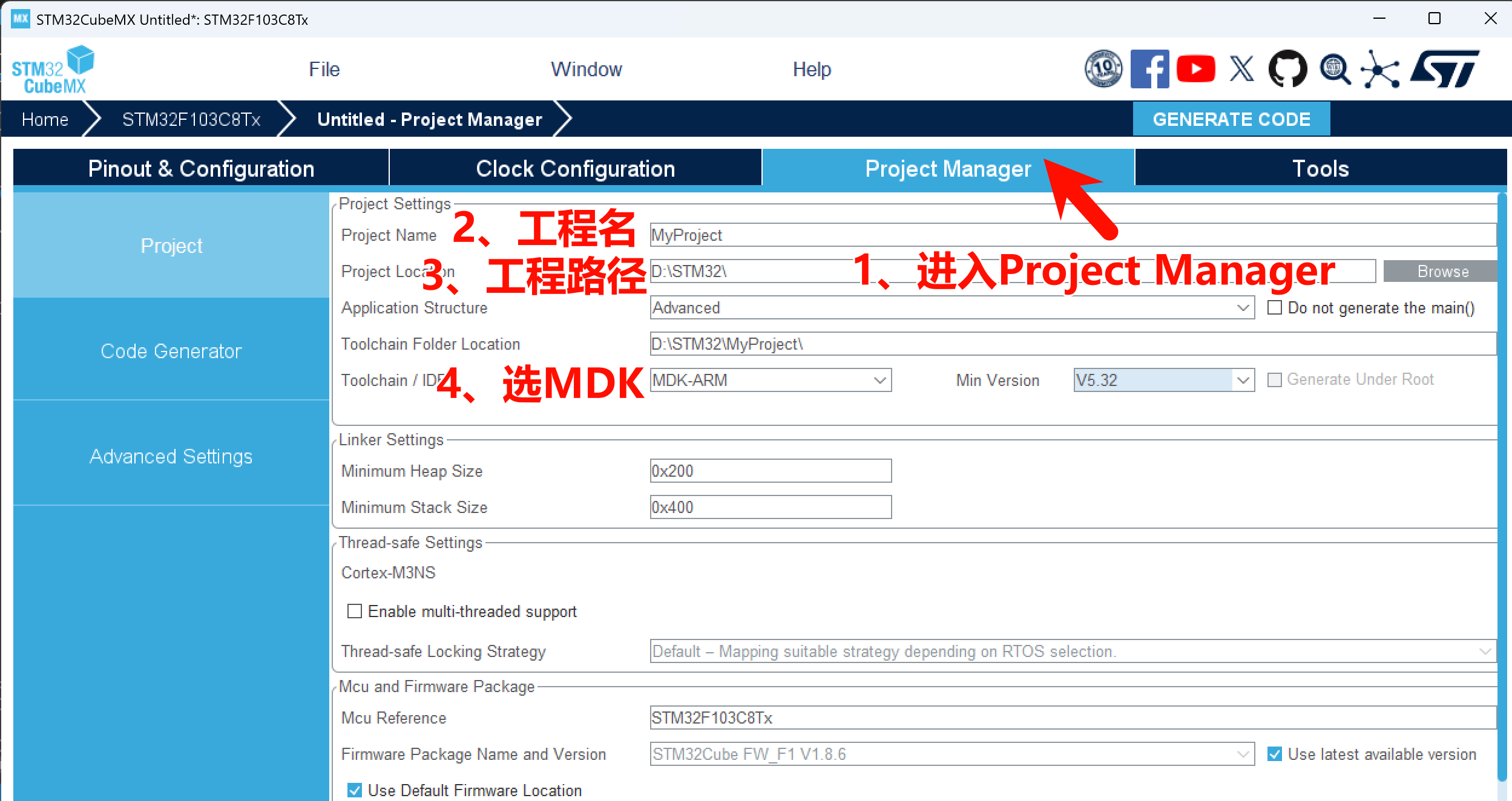Open the File menu
Screen dimensions: 1512x801
(x=324, y=69)
